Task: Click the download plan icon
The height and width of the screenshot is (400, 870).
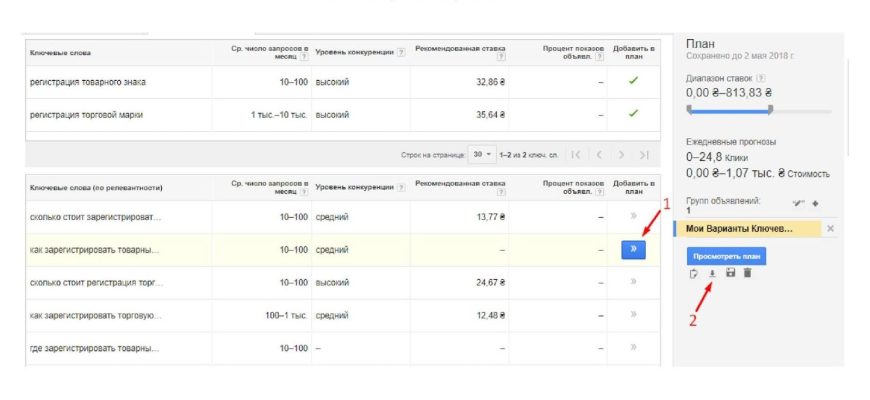Action: 712,273
